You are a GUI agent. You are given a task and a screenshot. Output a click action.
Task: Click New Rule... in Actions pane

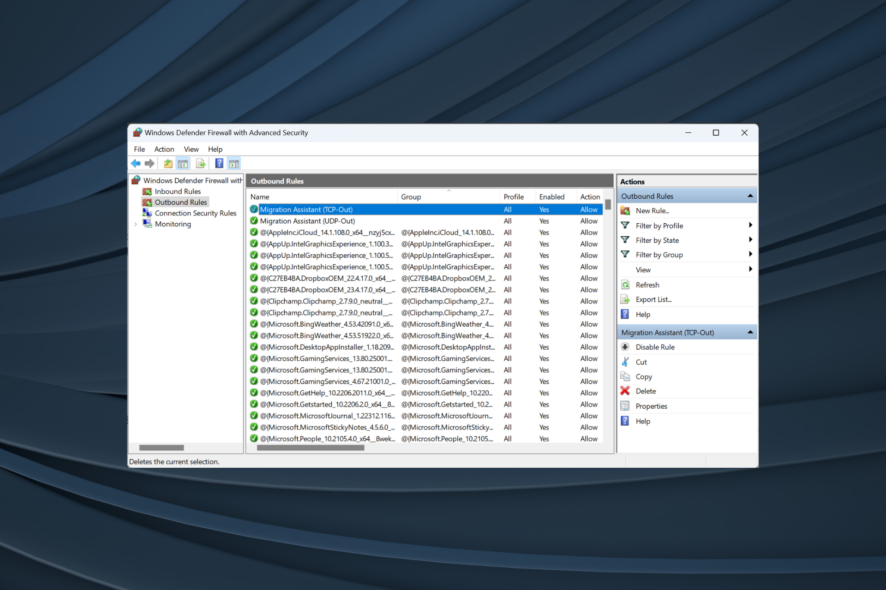652,211
